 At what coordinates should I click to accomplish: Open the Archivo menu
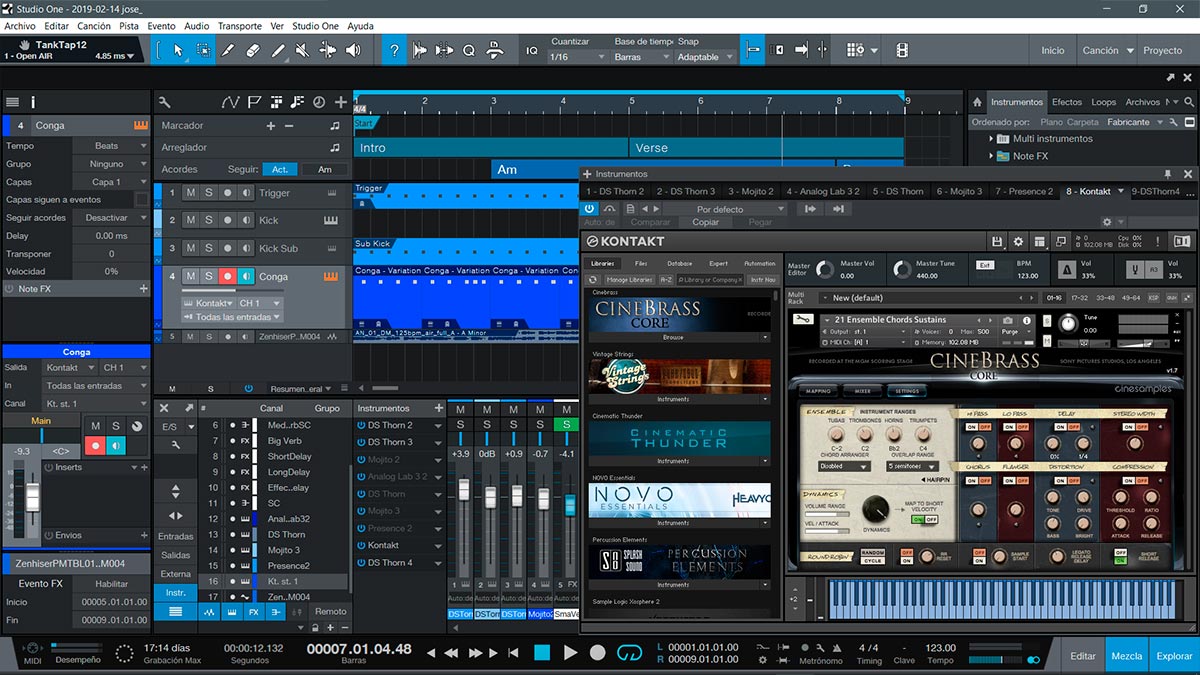click(x=20, y=25)
